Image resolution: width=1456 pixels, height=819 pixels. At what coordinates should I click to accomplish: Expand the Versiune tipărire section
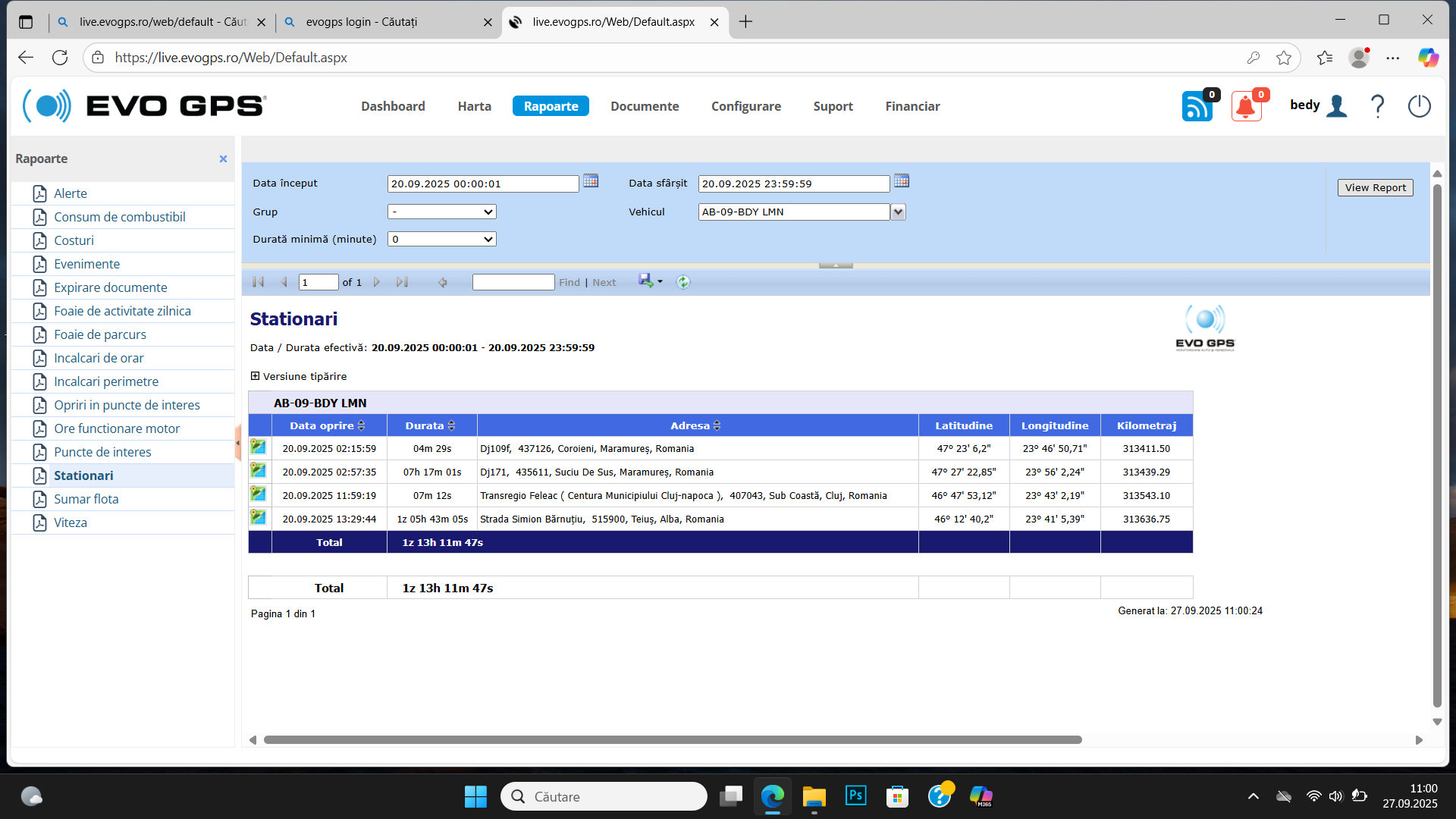(x=255, y=376)
